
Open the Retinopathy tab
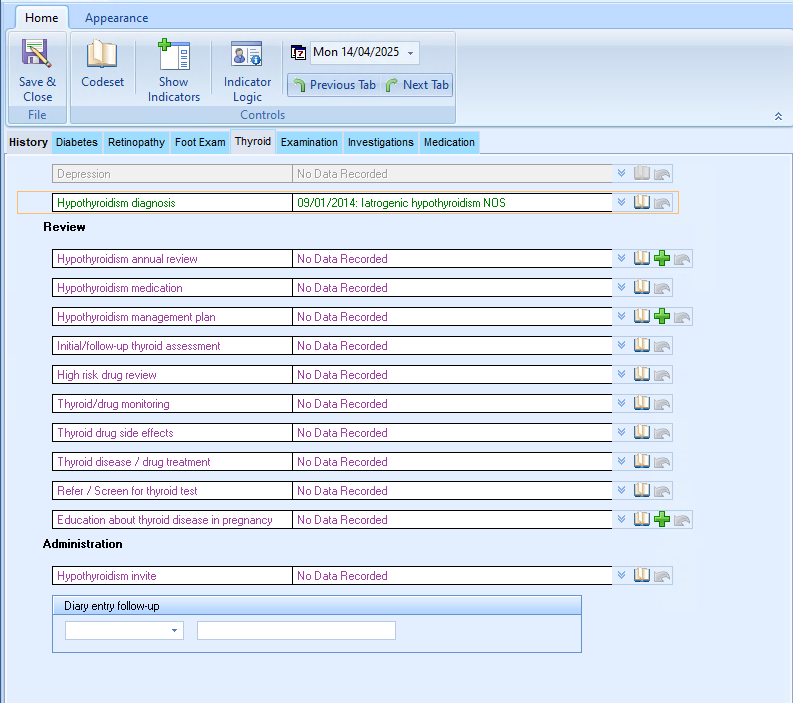click(136, 142)
